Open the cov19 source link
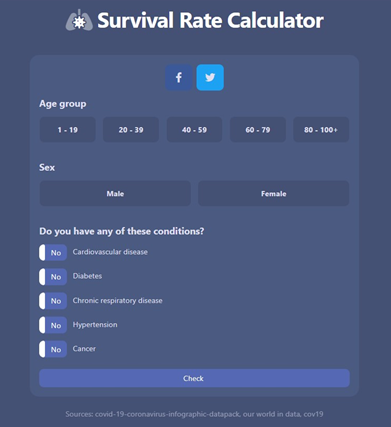The width and height of the screenshot is (391, 427). coord(313,414)
